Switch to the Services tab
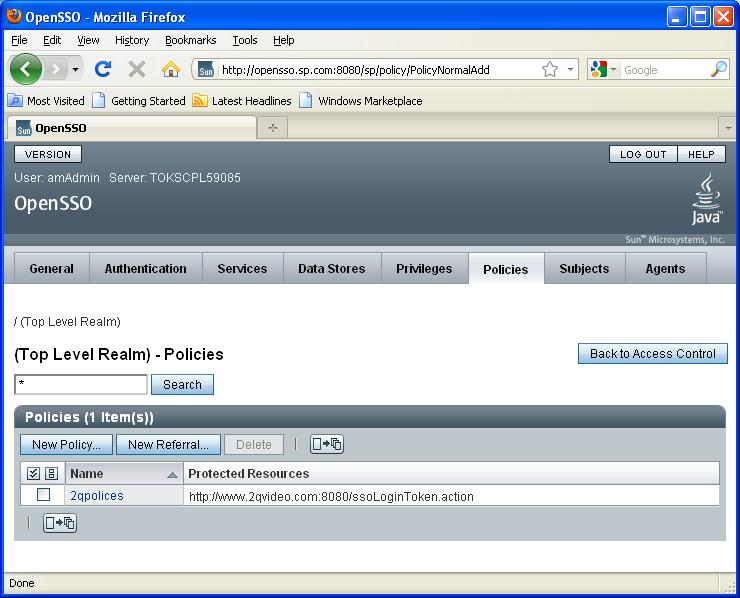This screenshot has width=740, height=598. [242, 269]
